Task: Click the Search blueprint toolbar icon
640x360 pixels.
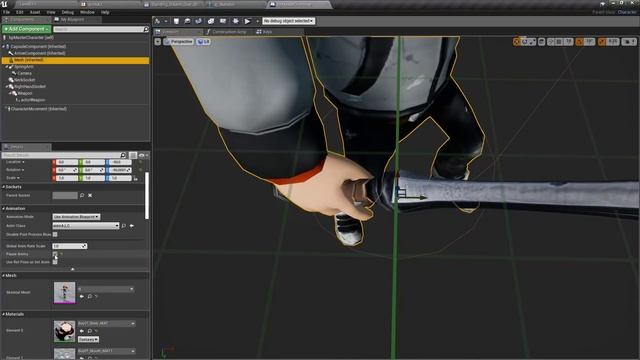Action: (198, 21)
